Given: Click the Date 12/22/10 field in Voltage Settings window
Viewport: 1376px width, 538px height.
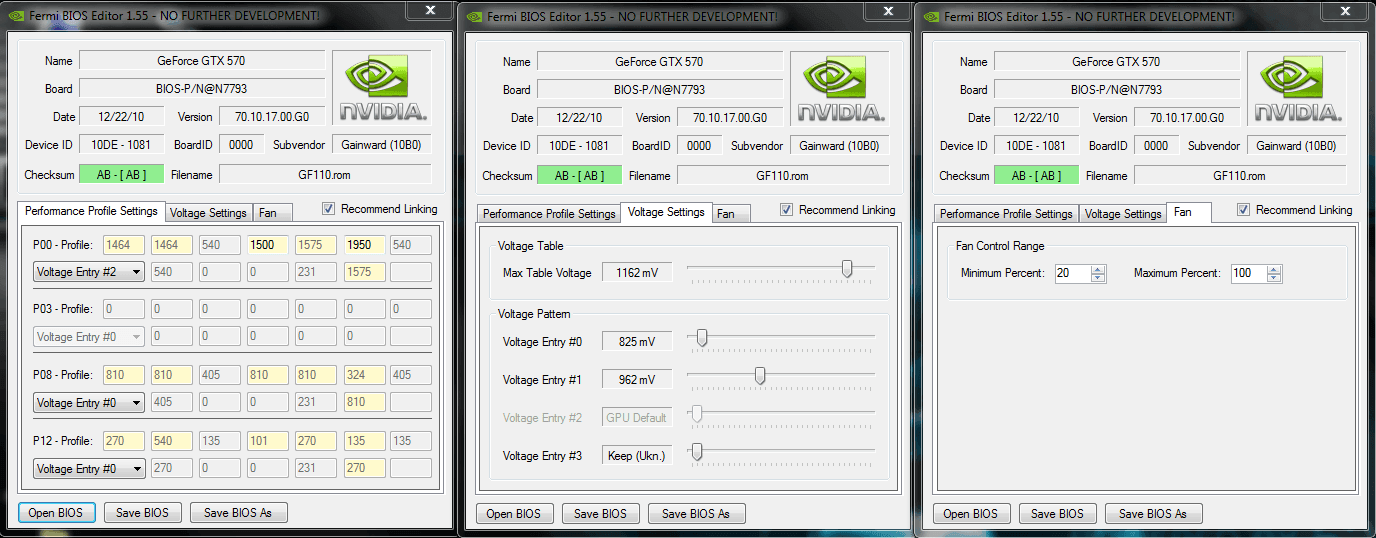Looking at the screenshot, I should (x=579, y=118).
